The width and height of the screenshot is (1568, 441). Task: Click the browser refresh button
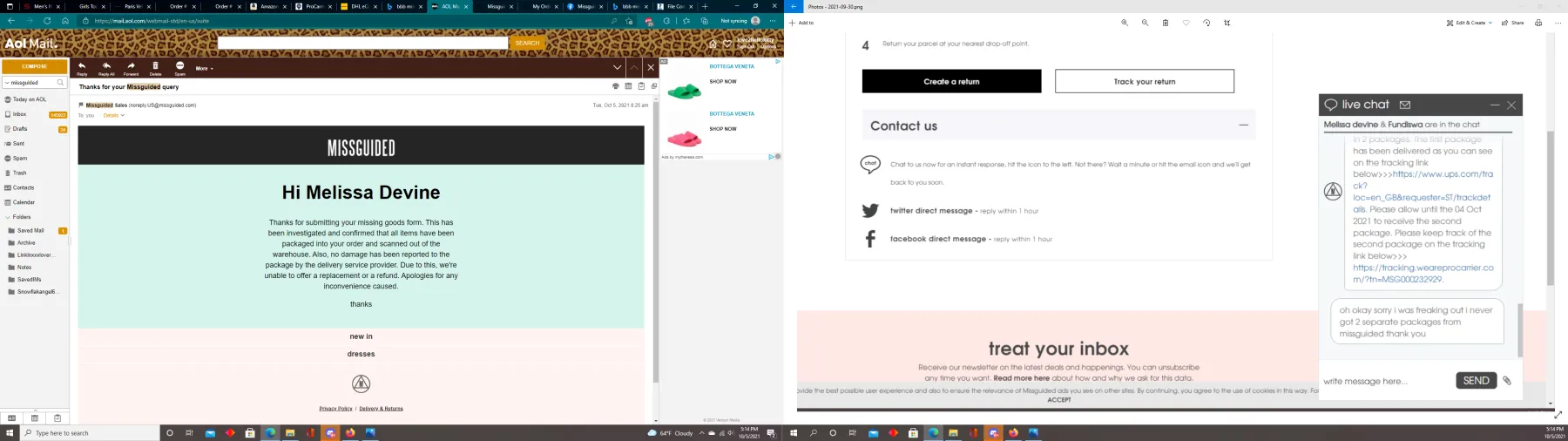[x=47, y=21]
